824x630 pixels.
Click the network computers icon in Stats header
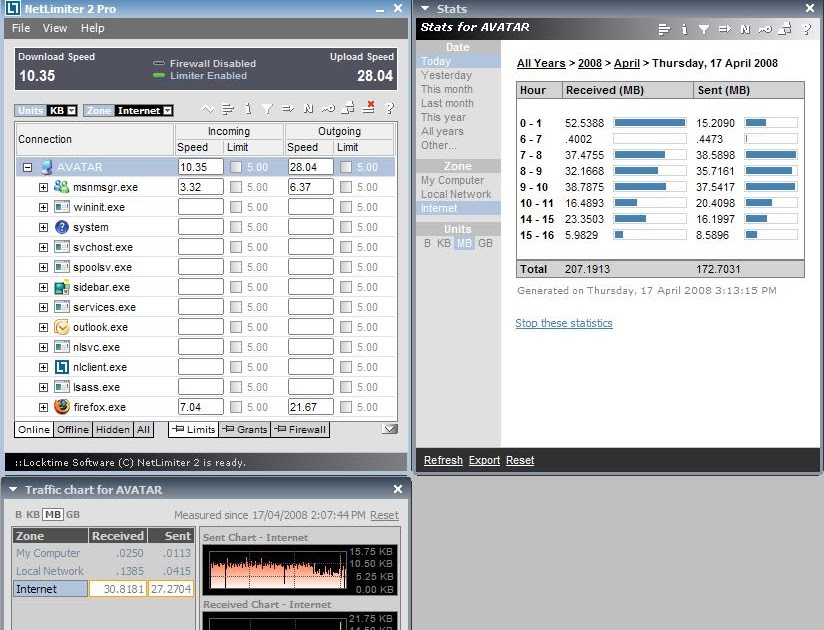point(785,29)
